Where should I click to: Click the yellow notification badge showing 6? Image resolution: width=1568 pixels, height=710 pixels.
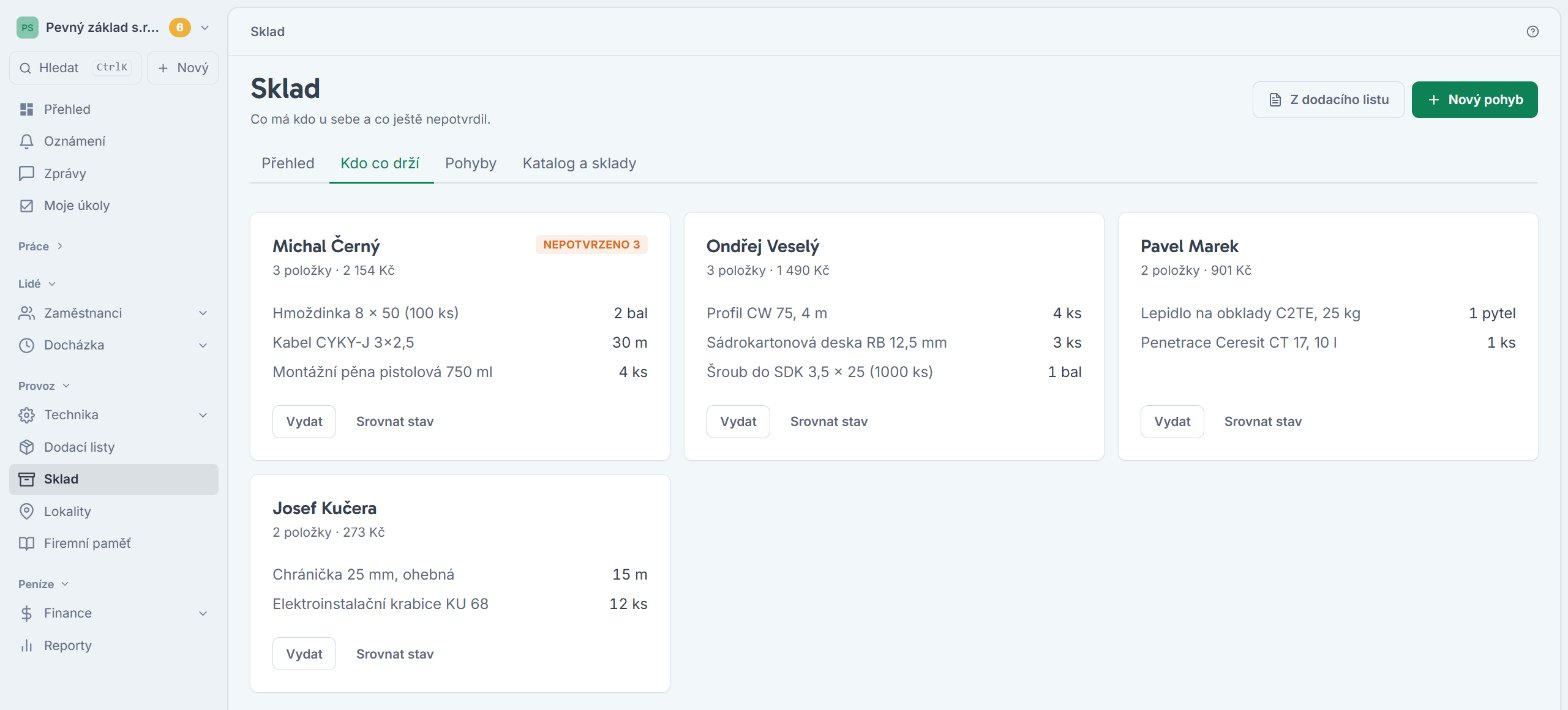pos(180,28)
